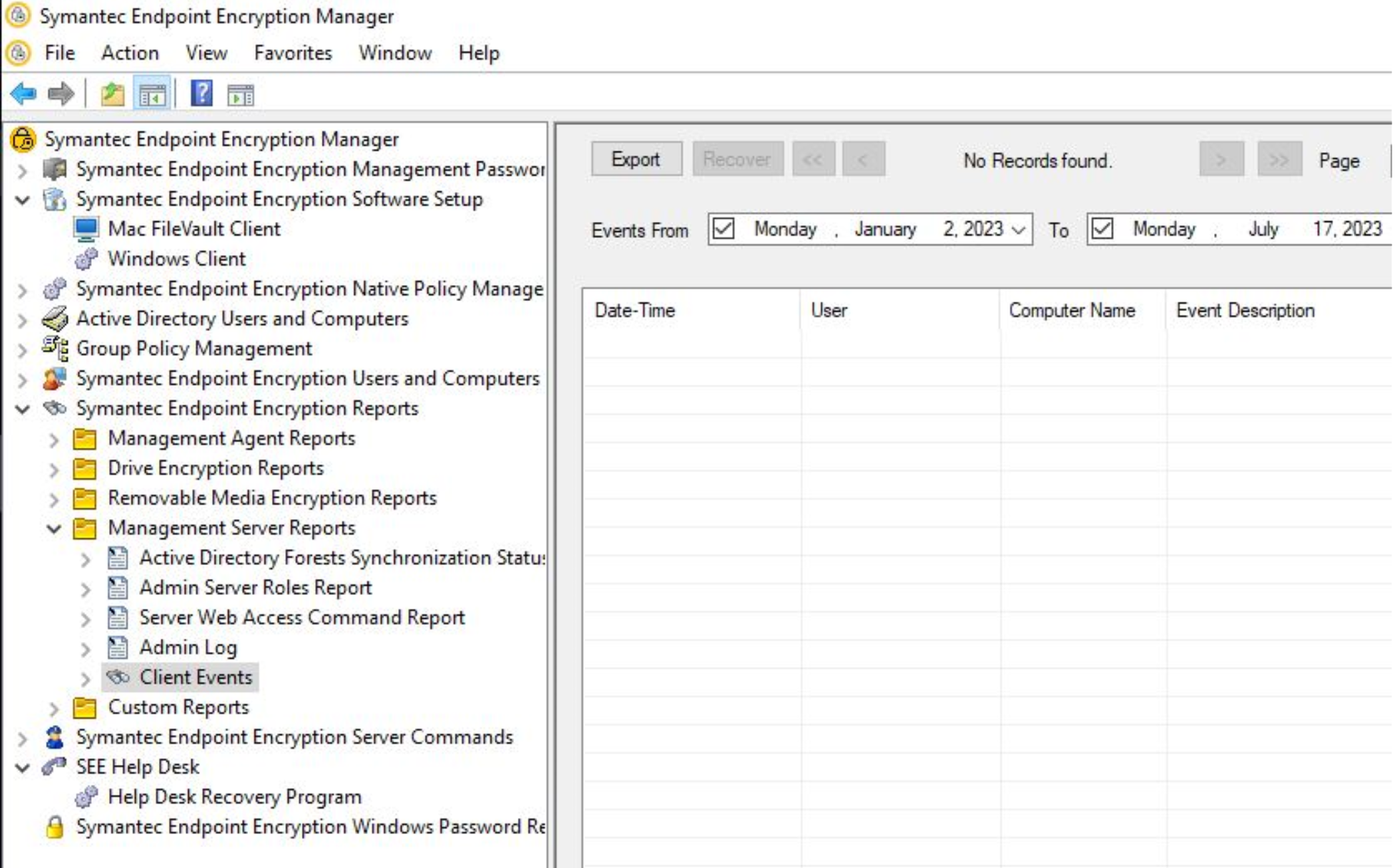1395x868 pixels.
Task: Click the Mac FileVault Client monitor icon
Action: (86, 229)
